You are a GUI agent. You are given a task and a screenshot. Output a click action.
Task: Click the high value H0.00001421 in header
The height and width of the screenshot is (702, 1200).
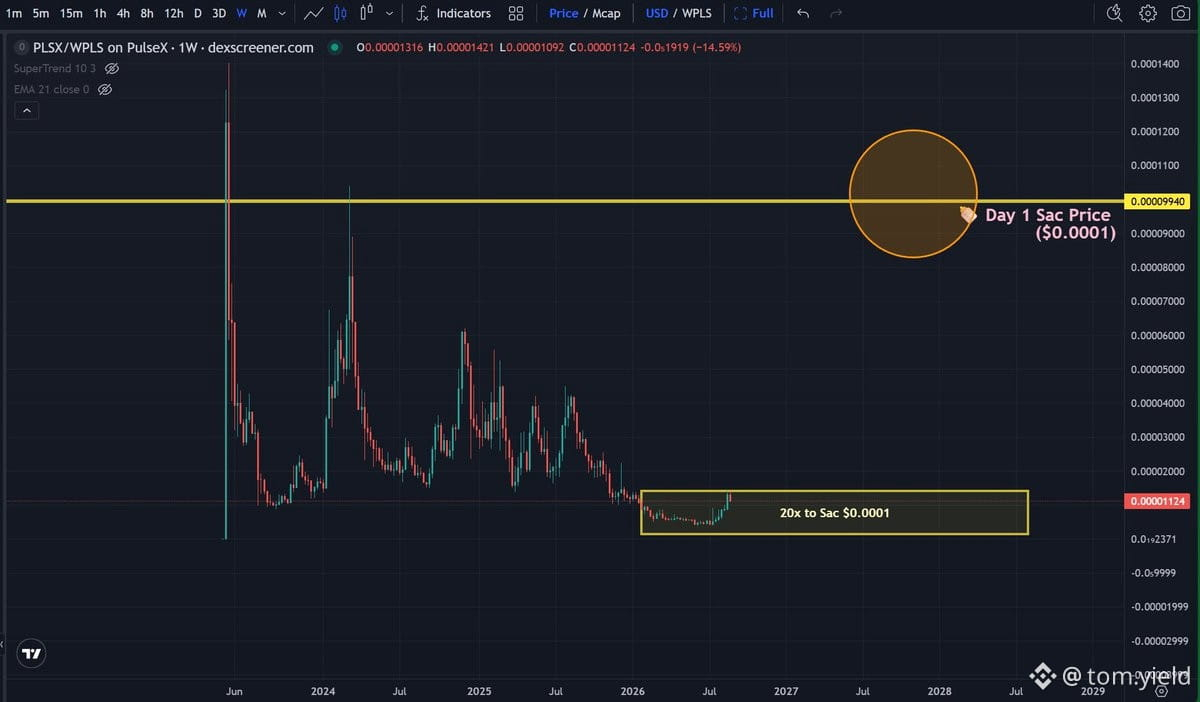[x=461, y=48]
